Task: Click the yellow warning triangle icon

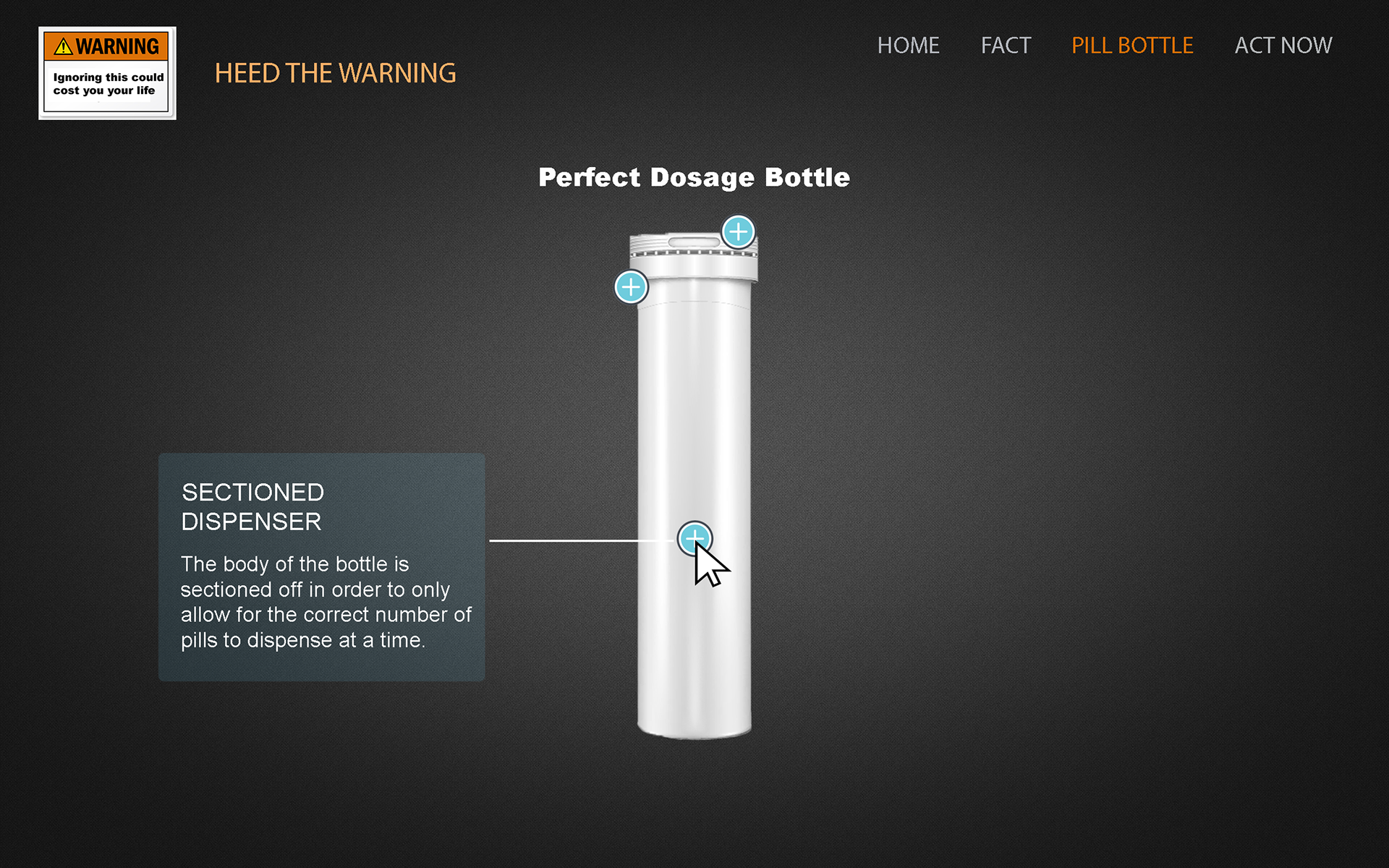Action: pos(64,46)
